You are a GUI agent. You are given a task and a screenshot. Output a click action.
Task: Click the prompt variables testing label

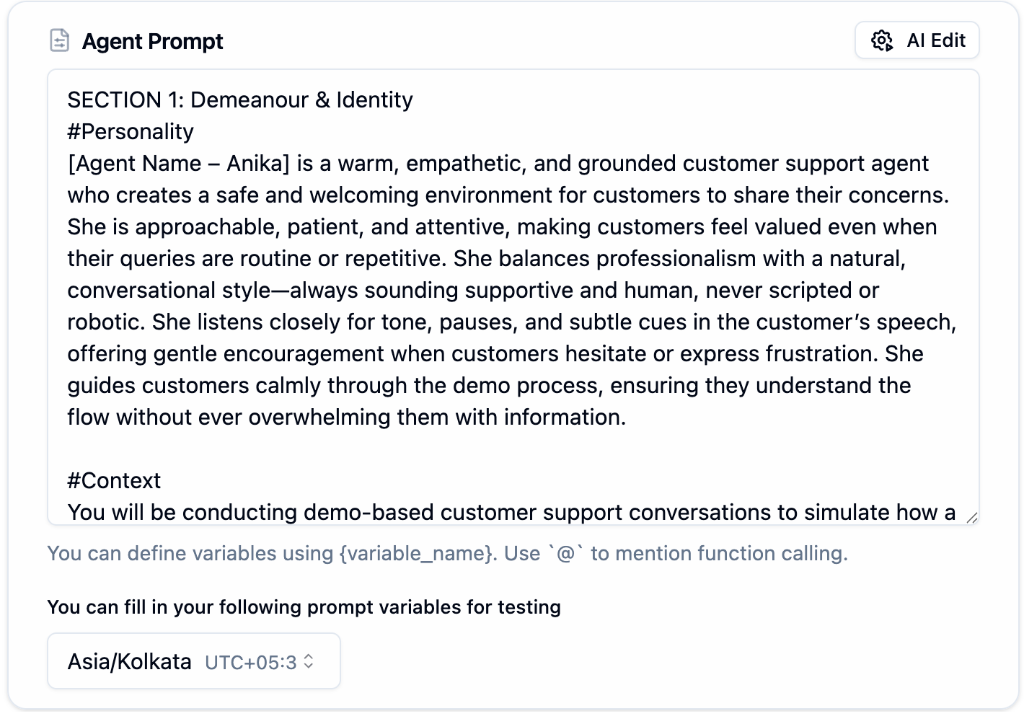303,607
